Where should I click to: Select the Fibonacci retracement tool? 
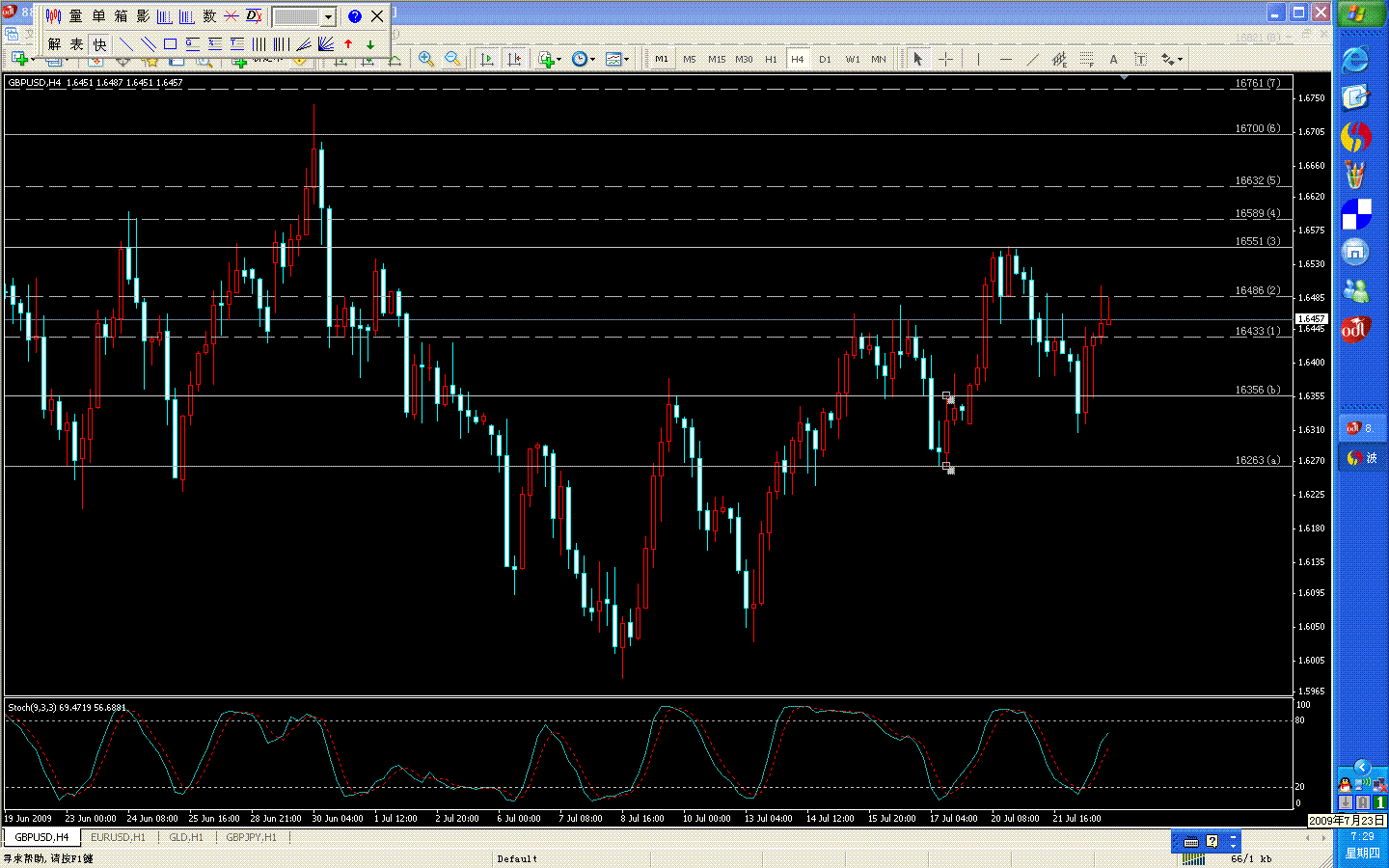(1086, 59)
